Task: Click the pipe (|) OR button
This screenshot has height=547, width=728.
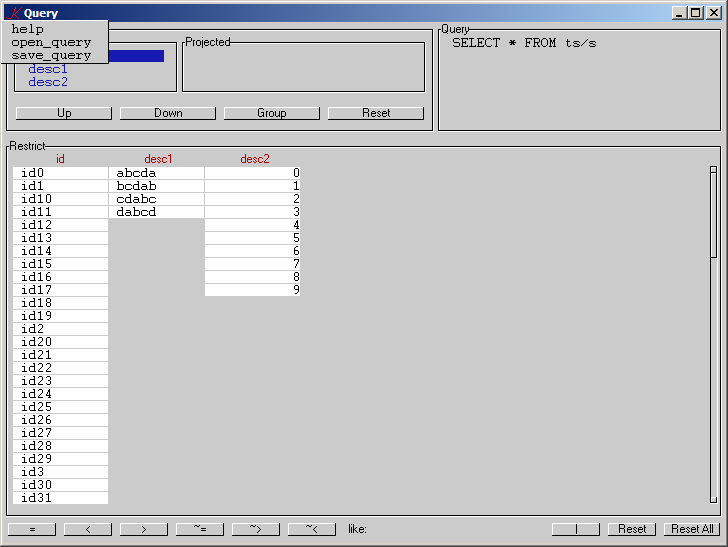Action: [575, 529]
